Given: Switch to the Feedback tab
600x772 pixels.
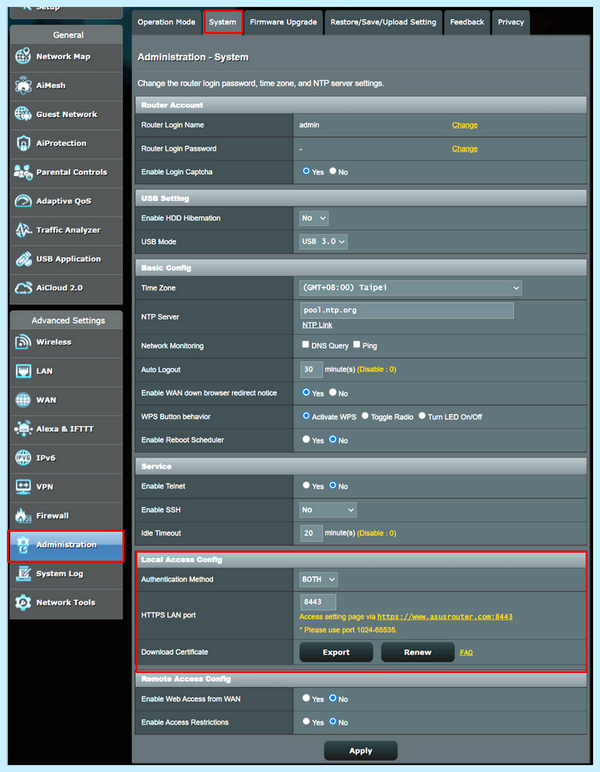Looking at the screenshot, I should [x=467, y=22].
